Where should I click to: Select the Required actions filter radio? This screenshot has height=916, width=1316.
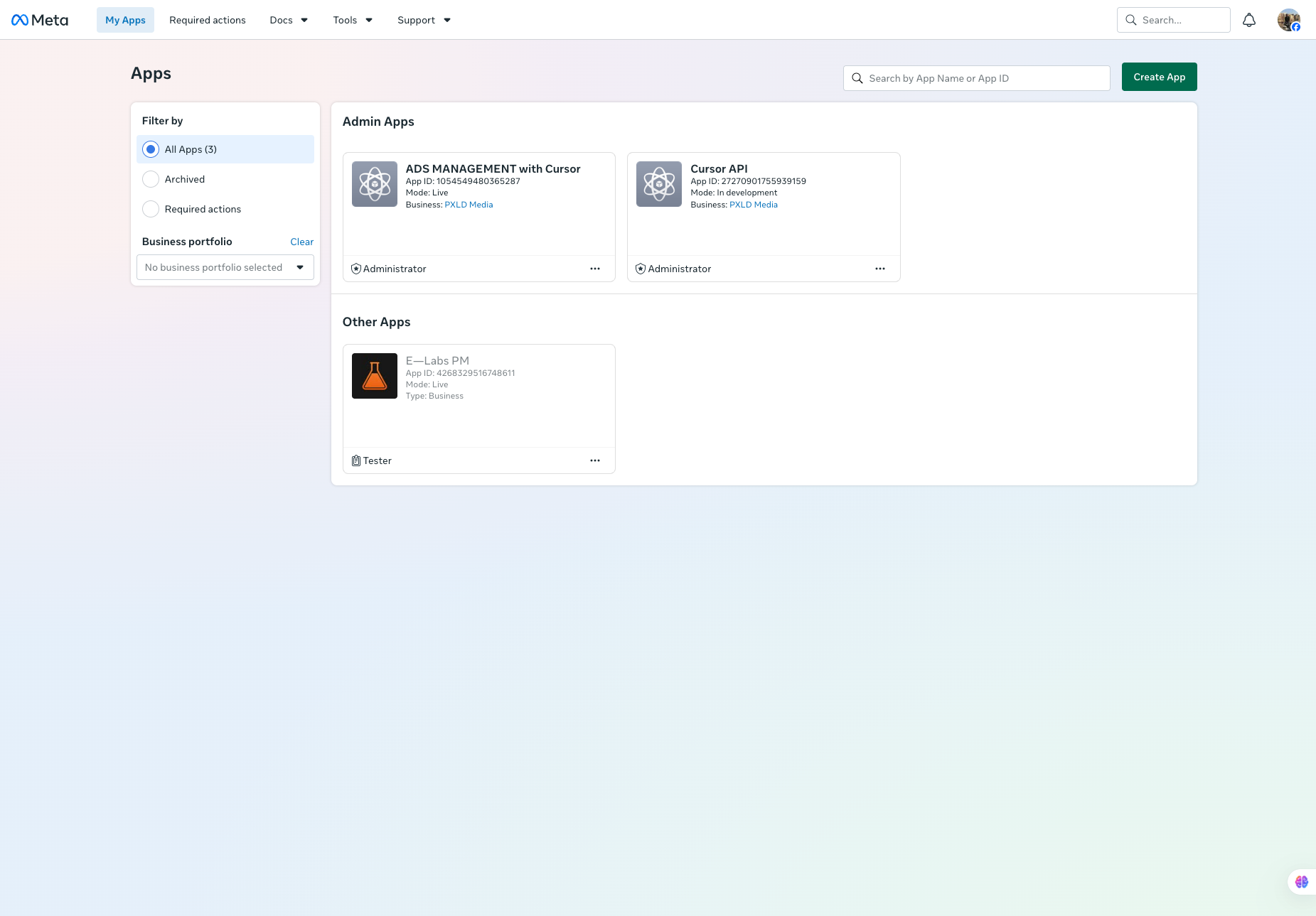[151, 209]
